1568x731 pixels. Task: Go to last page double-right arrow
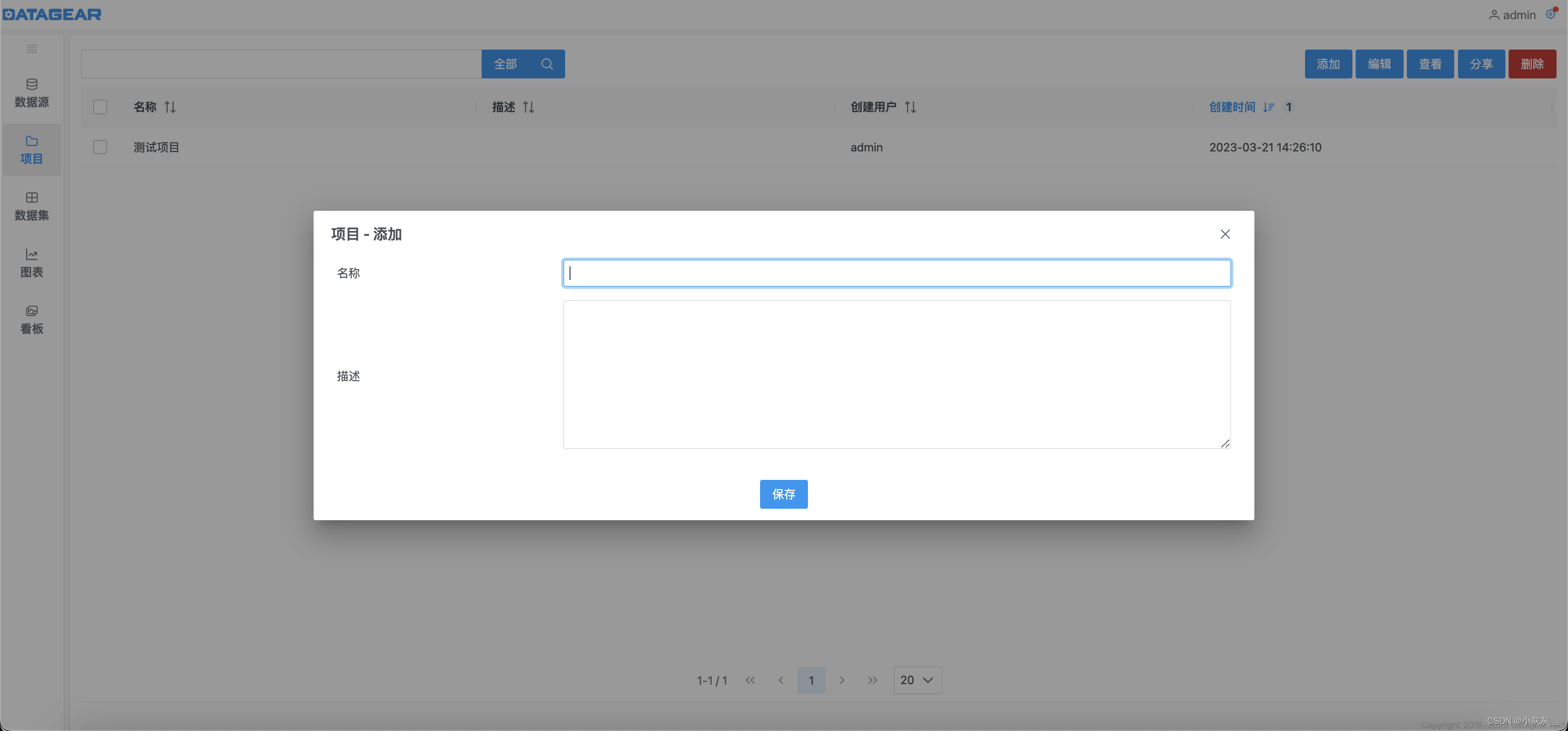pyautogui.click(x=873, y=680)
